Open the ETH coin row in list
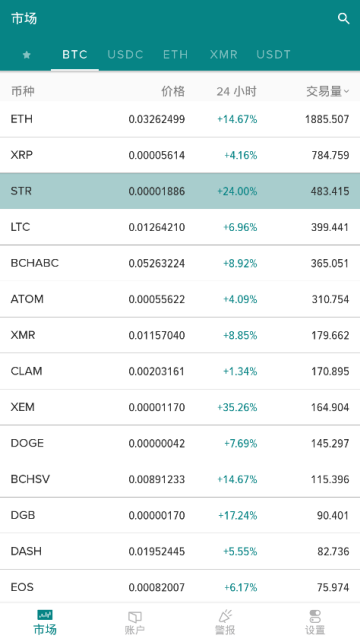Screen dimensions: 360x640 coord(180,119)
